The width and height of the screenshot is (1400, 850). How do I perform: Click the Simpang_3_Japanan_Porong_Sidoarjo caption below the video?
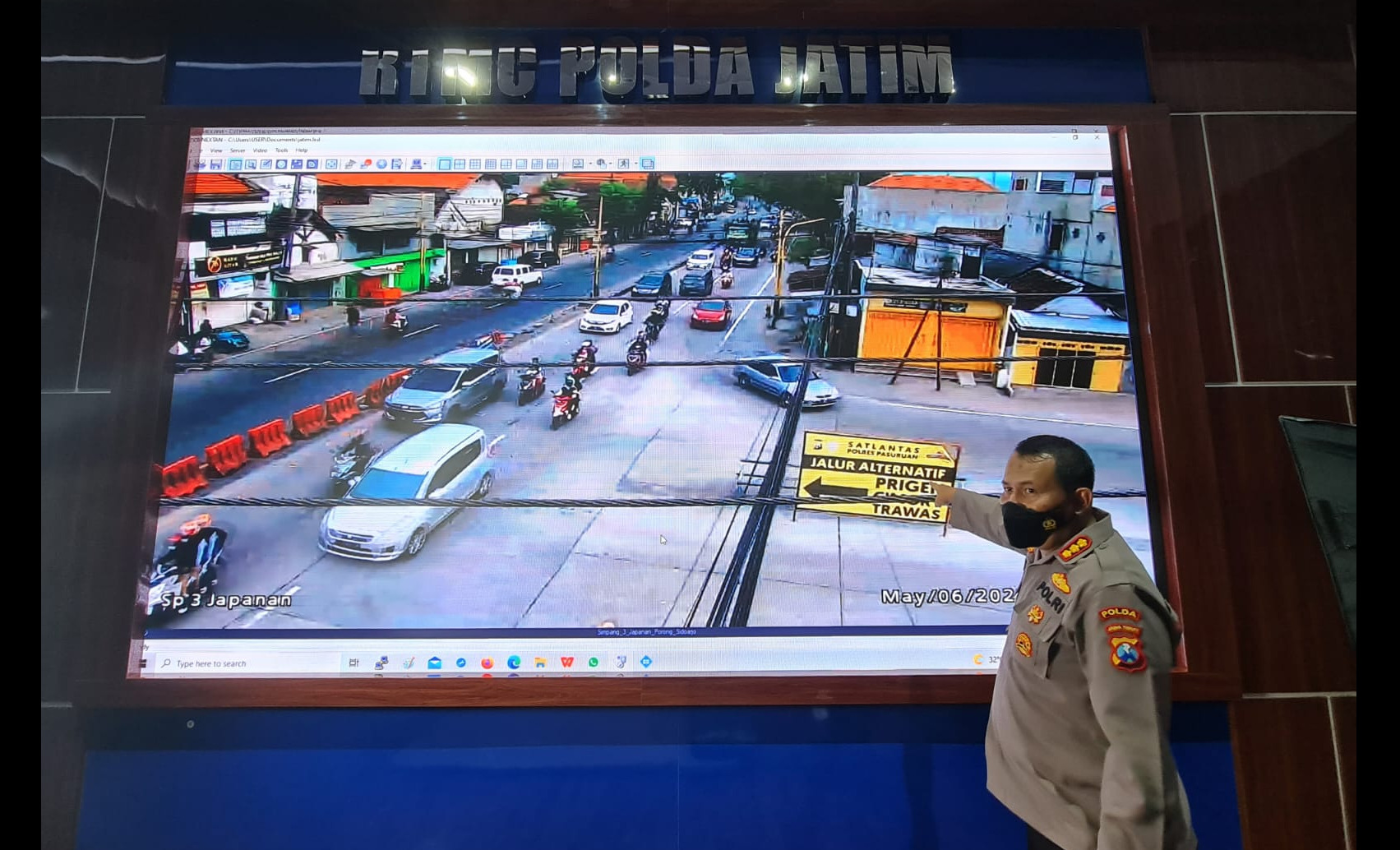646,632
